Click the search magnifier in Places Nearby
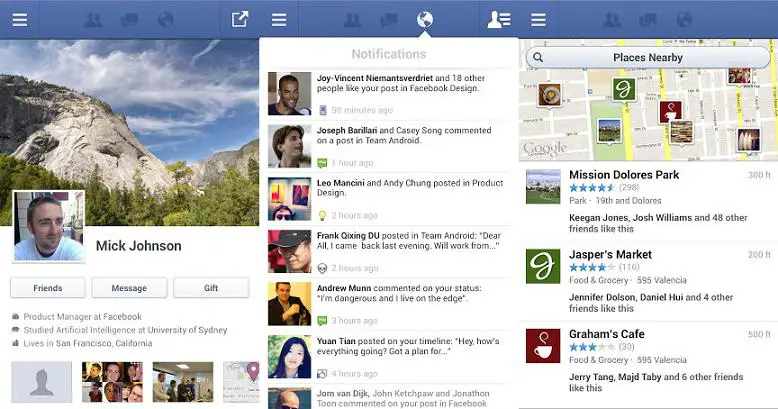The width and height of the screenshot is (778, 409). point(538,58)
